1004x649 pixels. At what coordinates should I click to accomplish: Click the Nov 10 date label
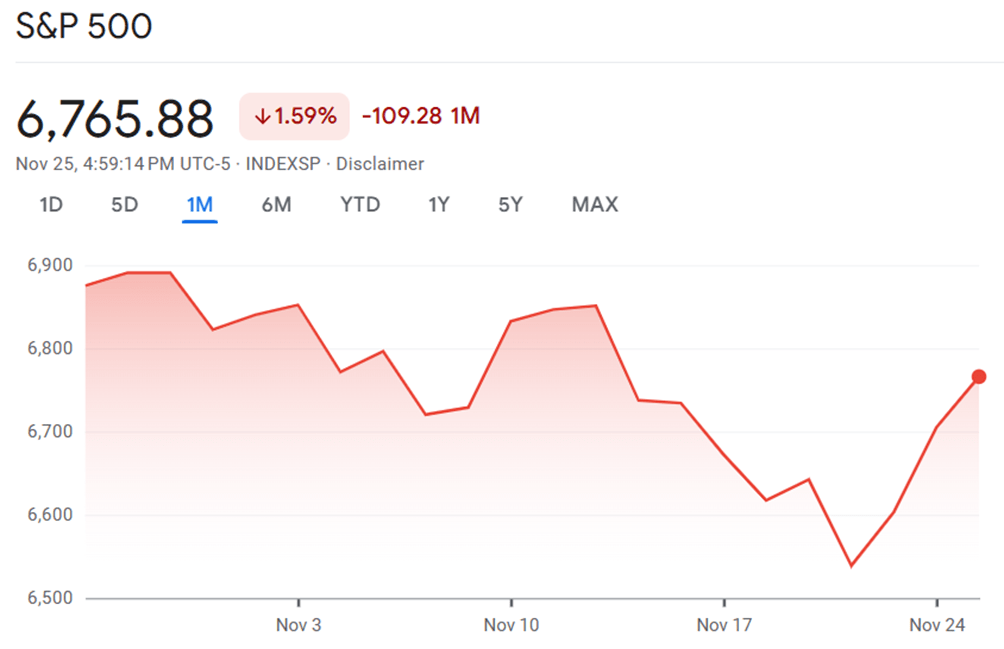511,626
